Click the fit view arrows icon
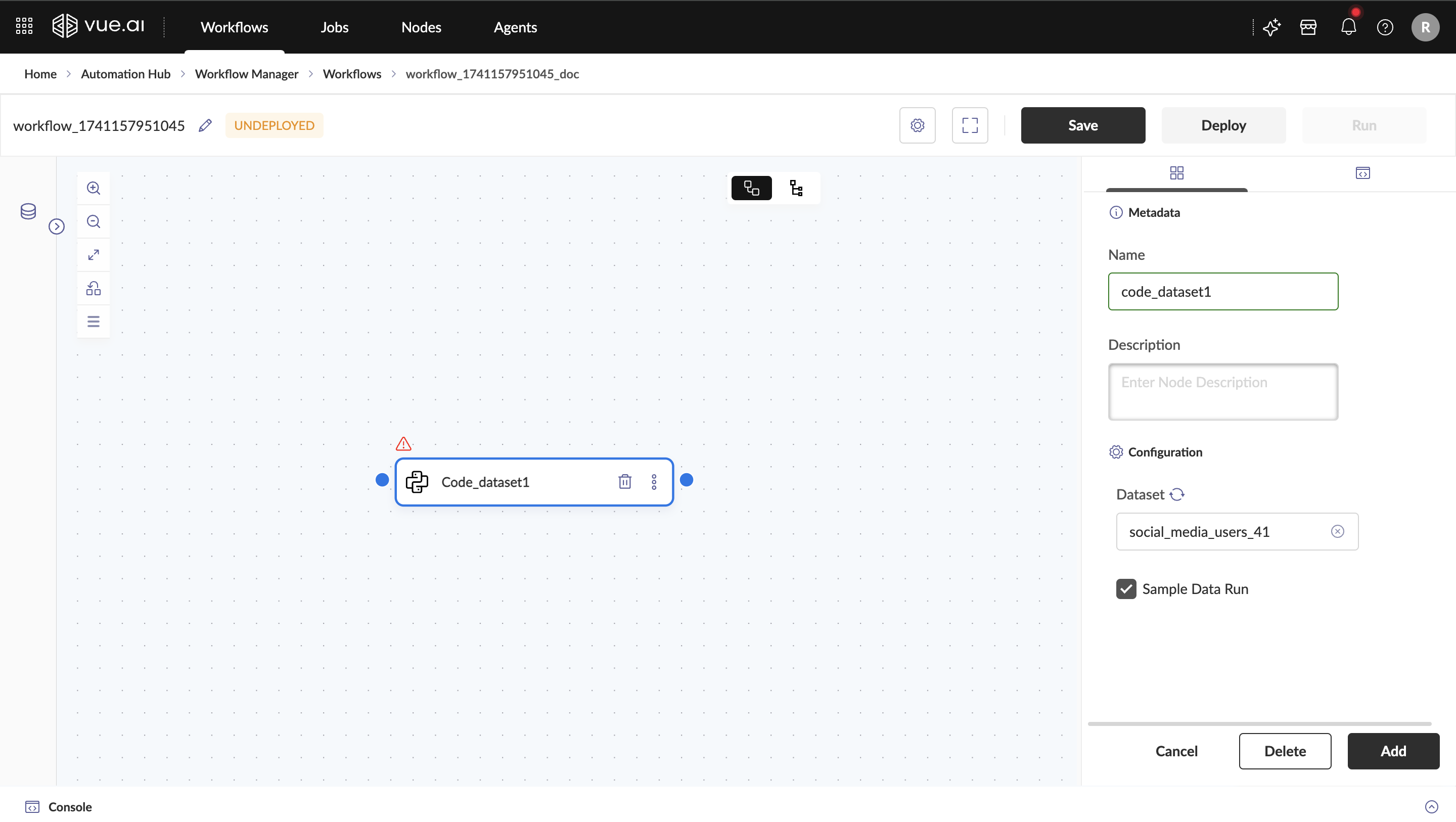Viewport: 1456px width, 822px height. click(x=93, y=255)
